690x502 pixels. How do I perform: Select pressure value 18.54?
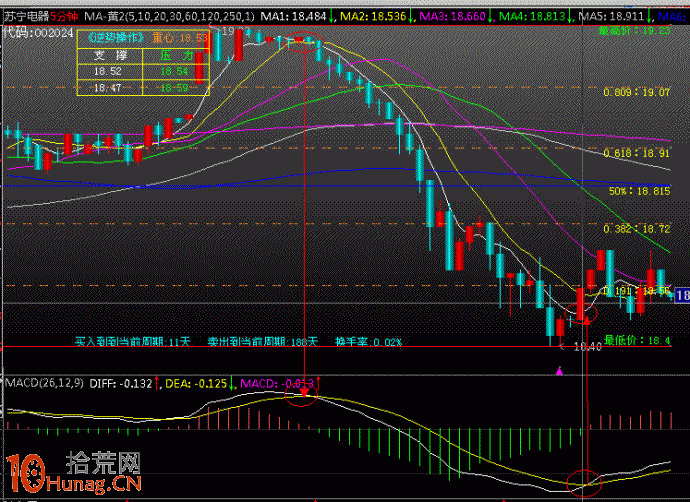click(x=174, y=71)
